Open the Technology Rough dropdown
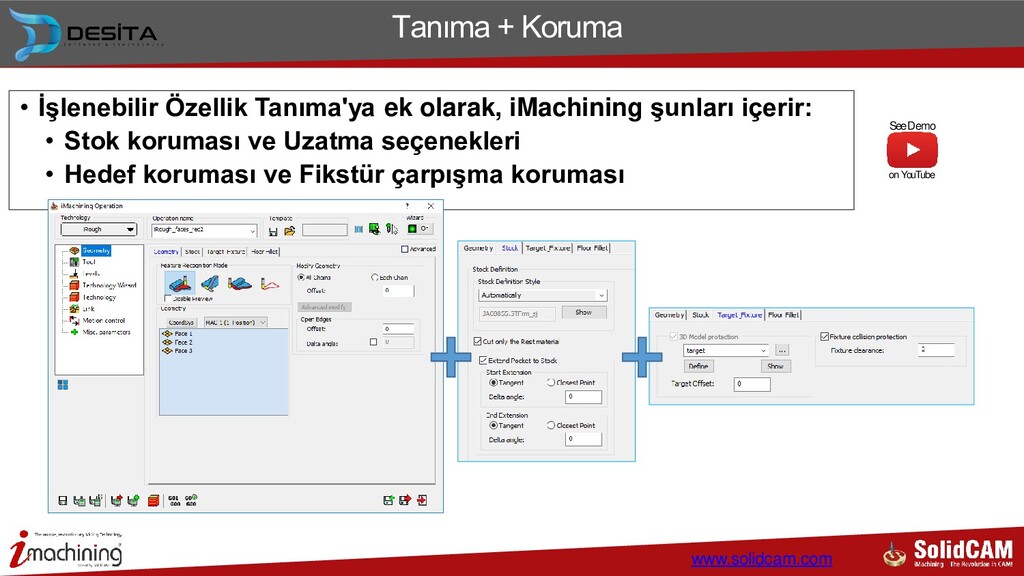Viewport: 1024px width, 576px height. pos(99,229)
